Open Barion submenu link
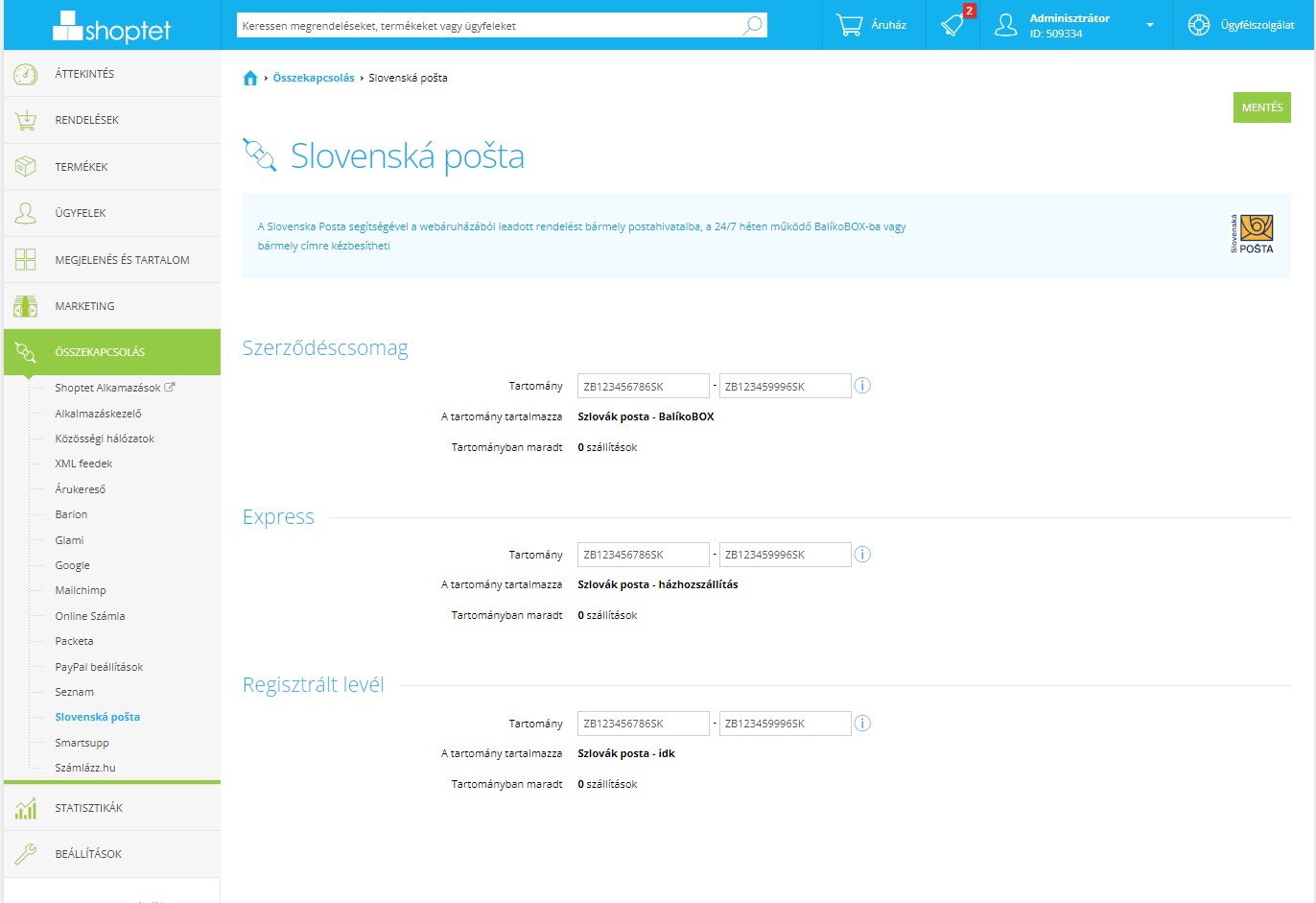Image resolution: width=1316 pixels, height=903 pixels. tap(71, 514)
